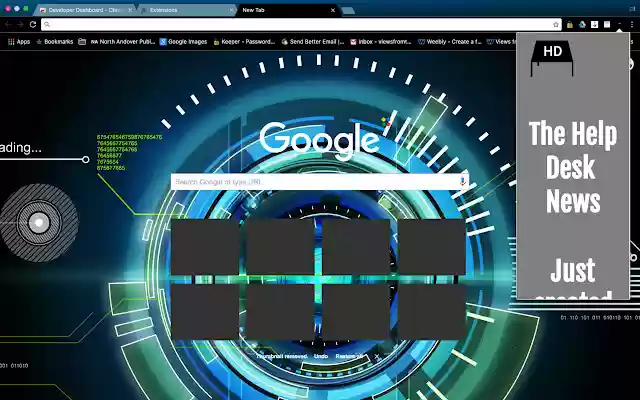The height and width of the screenshot is (400, 640).
Task: Bookmark this page with the star icon
Action: coord(556,24)
